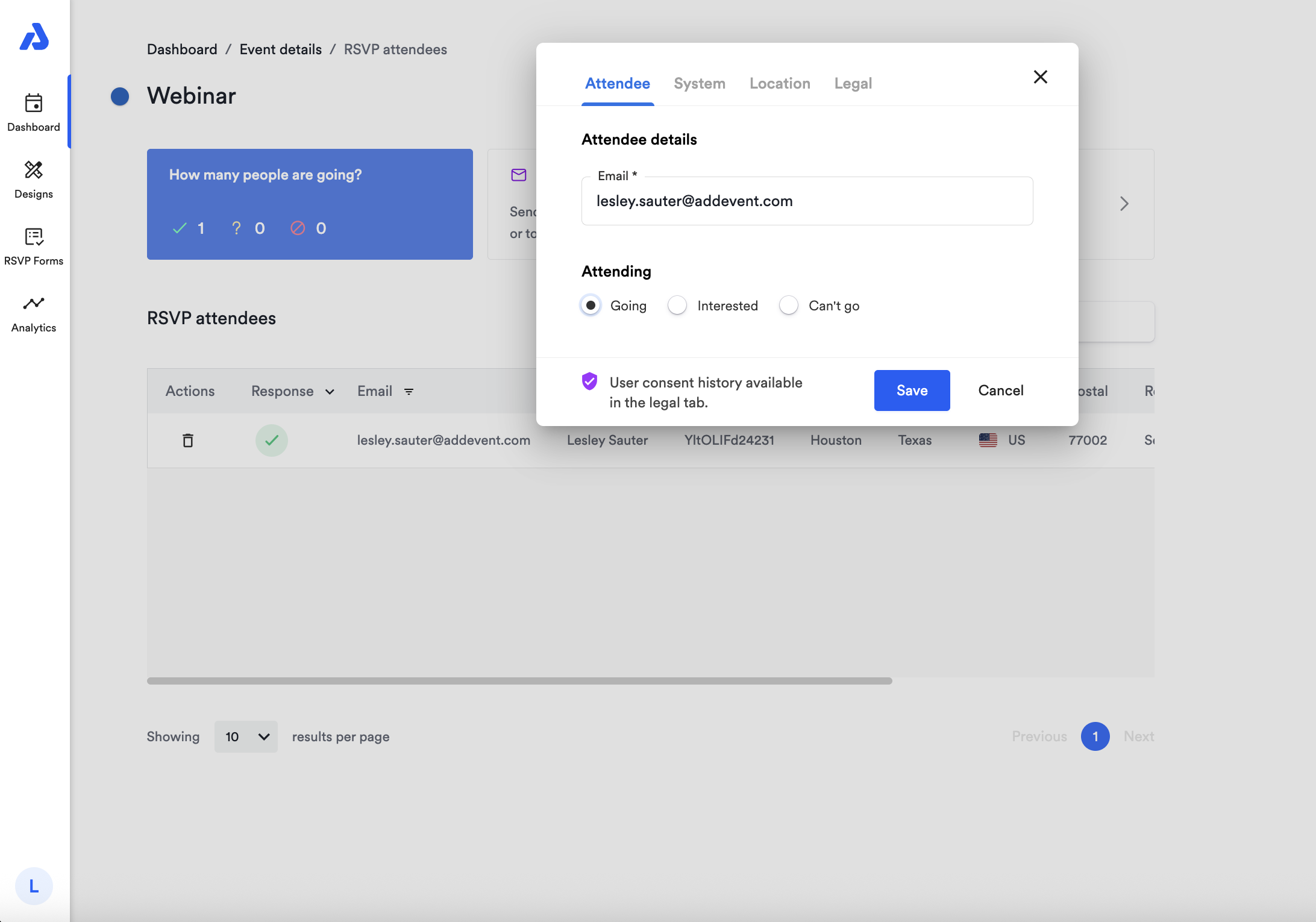Image resolution: width=1316 pixels, height=922 pixels.
Task: Select the Interested radio option
Action: tap(677, 306)
